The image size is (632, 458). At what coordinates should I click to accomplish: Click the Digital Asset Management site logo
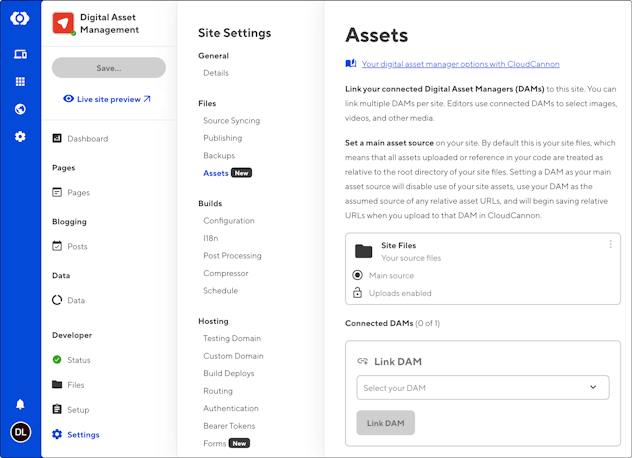coord(63,23)
